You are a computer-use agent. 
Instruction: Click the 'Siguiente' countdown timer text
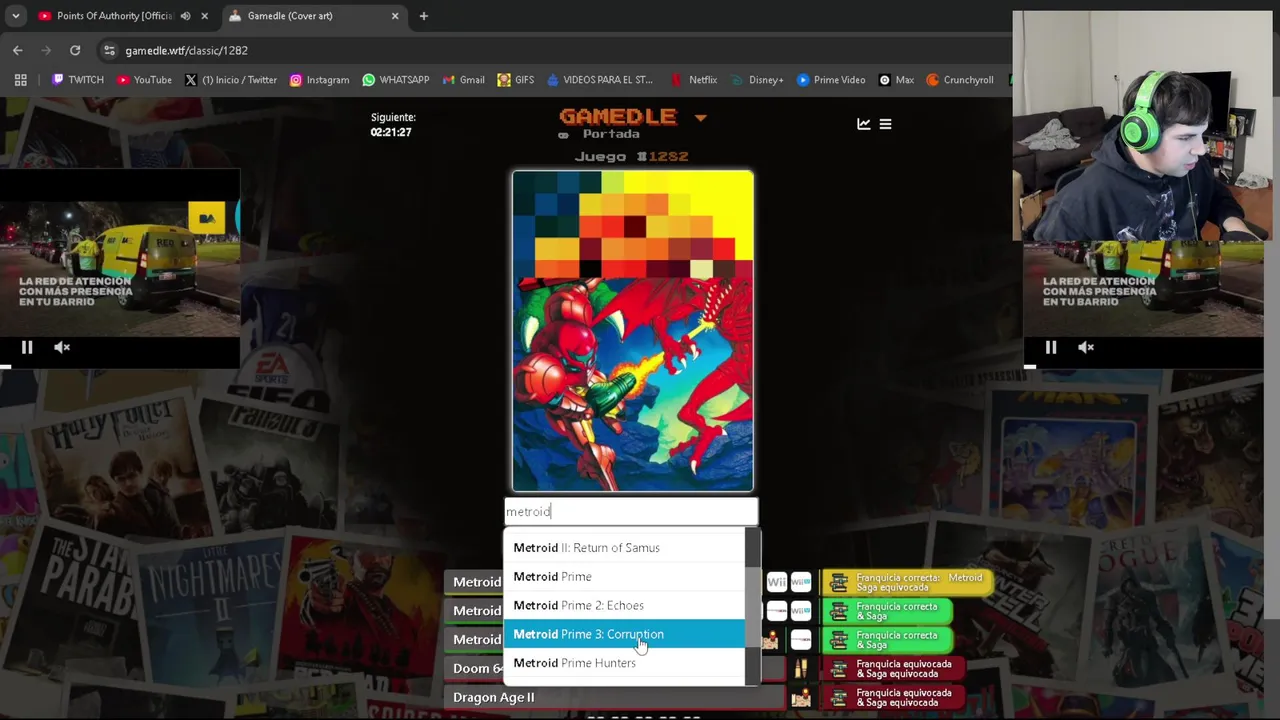point(392,124)
